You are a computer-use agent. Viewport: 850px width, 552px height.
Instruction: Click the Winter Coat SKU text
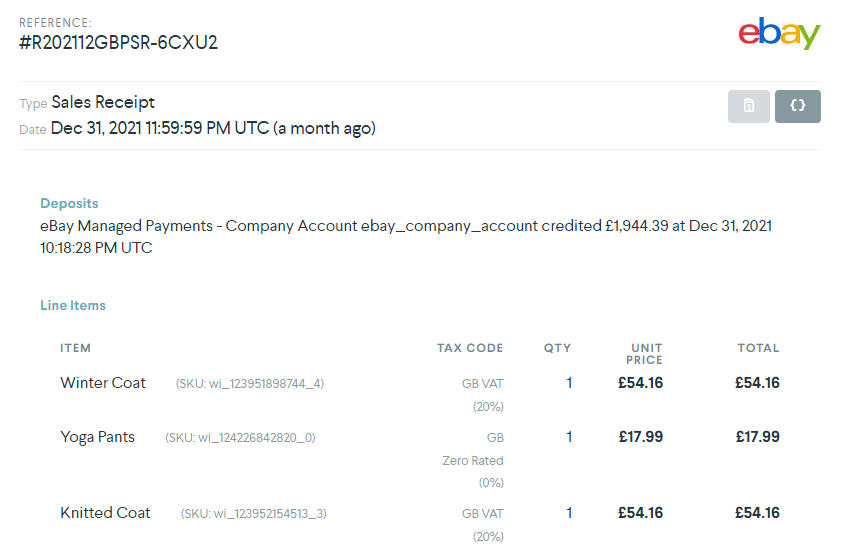pos(250,384)
